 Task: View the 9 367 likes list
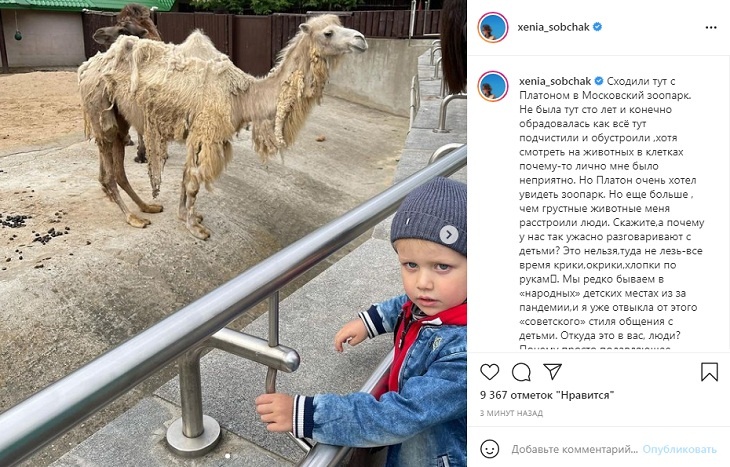pos(547,395)
